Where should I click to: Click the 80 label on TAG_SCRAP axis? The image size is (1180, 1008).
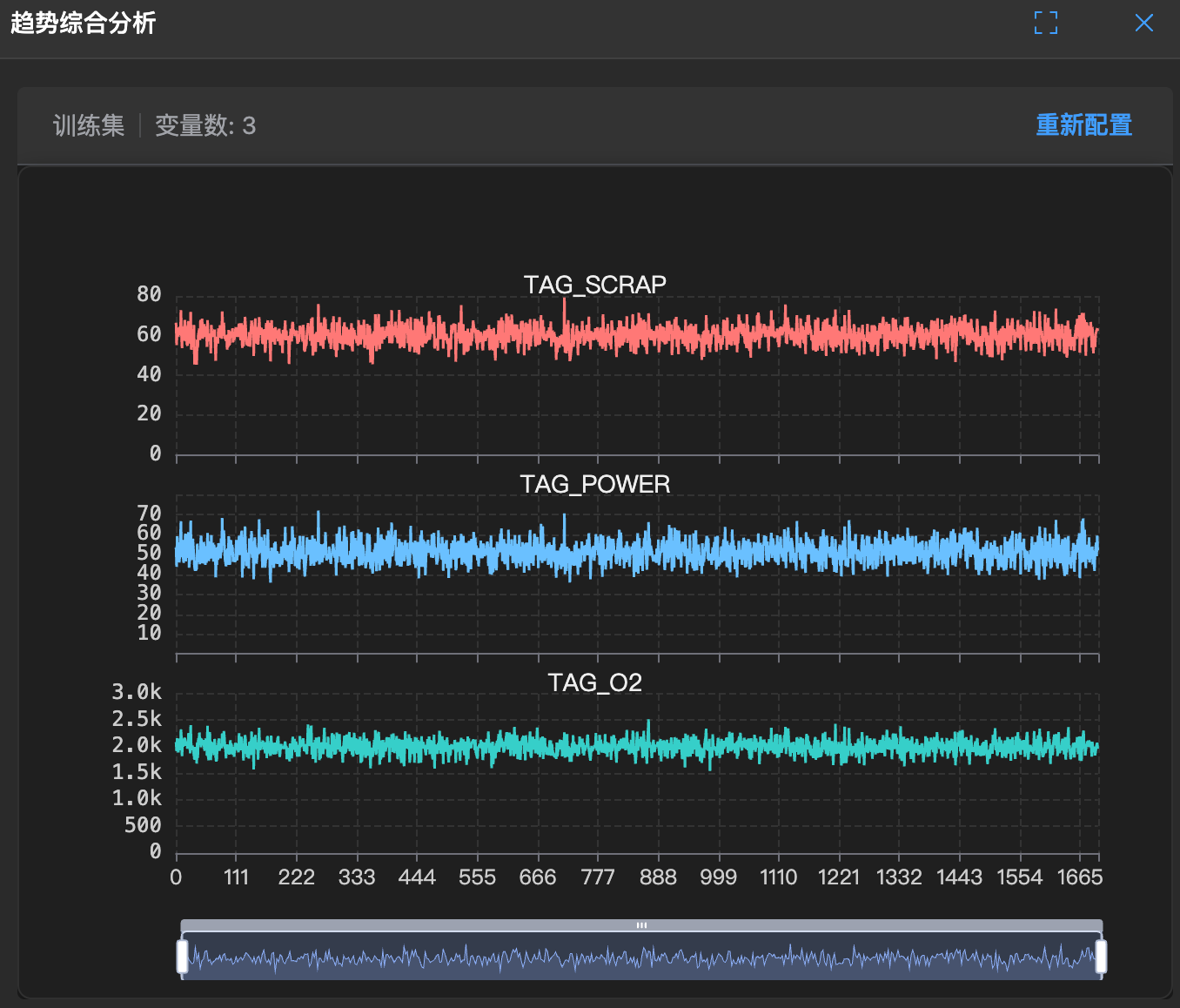(149, 294)
